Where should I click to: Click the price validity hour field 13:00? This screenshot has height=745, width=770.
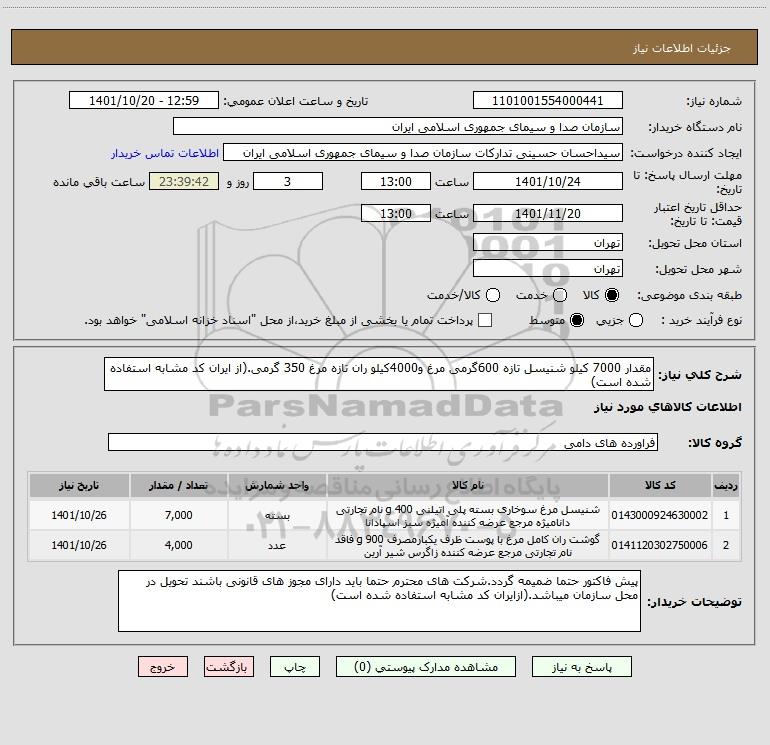tap(396, 213)
